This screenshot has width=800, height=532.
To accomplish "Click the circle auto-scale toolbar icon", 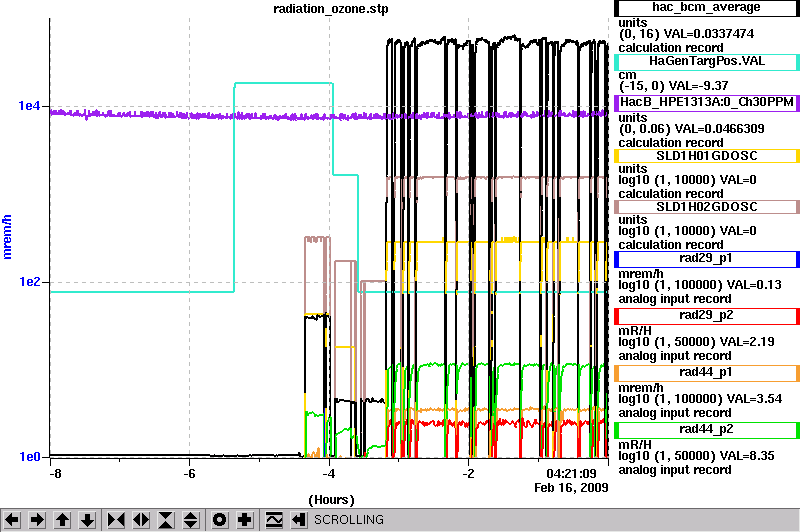I will (219, 520).
